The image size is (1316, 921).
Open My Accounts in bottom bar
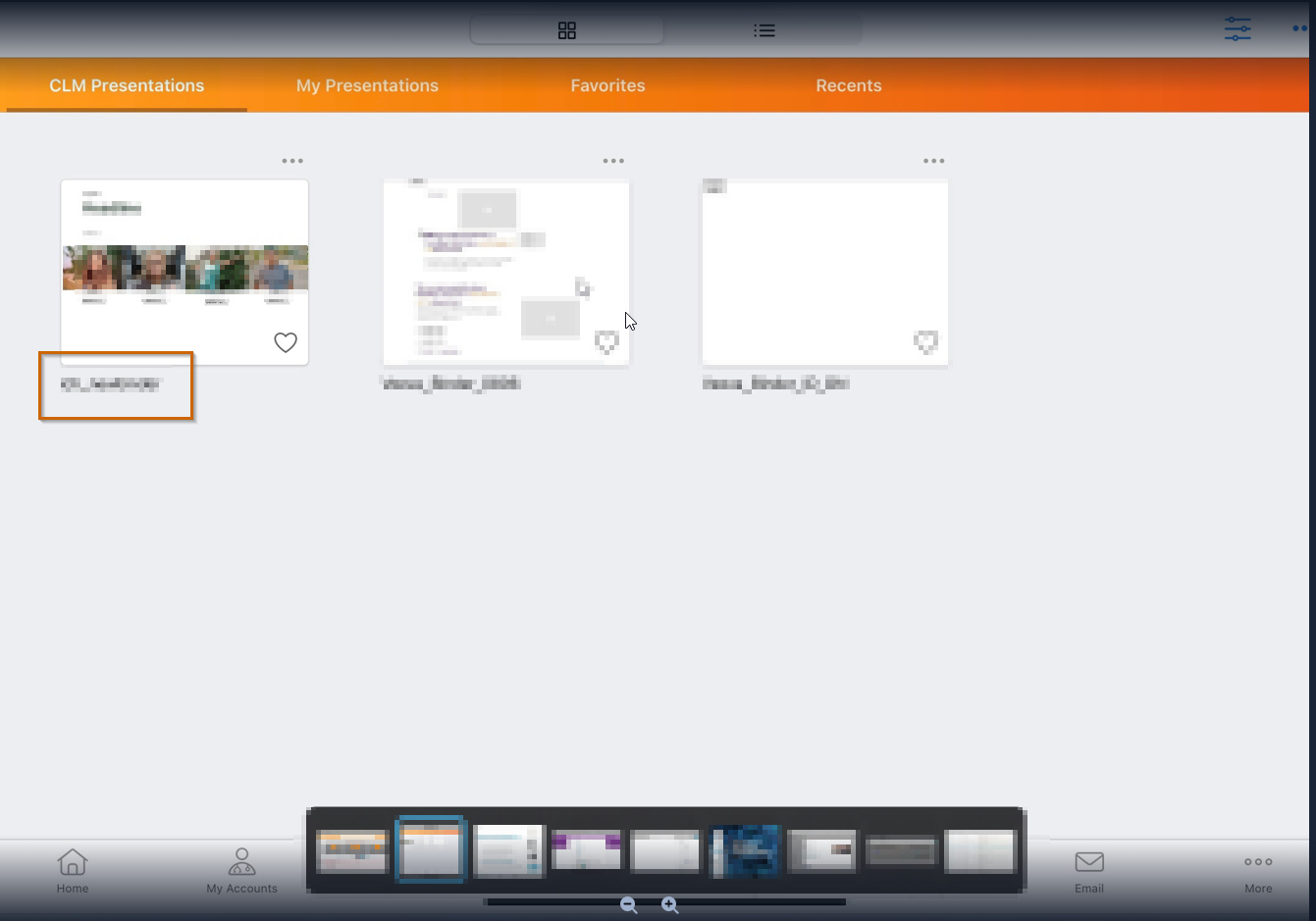pyautogui.click(x=241, y=870)
